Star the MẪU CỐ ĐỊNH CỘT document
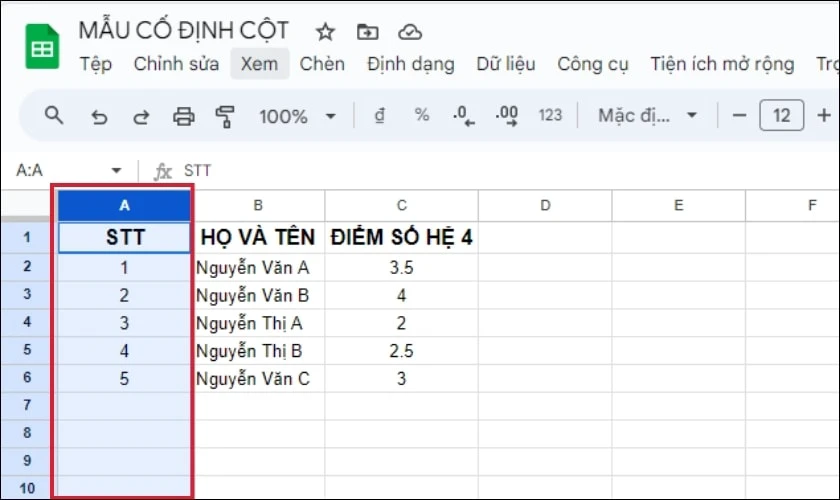 (x=325, y=32)
